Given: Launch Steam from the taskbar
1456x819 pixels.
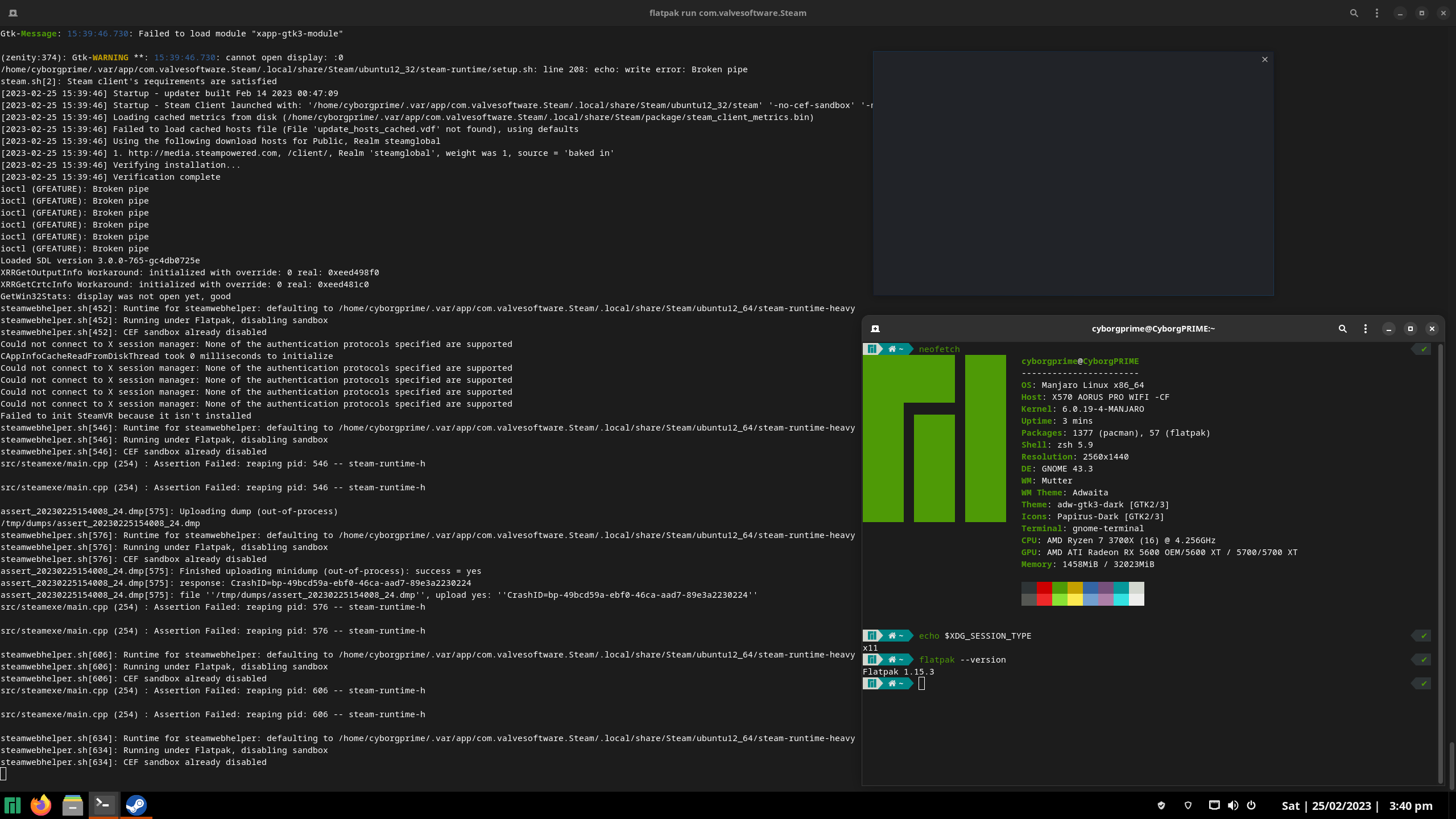Looking at the screenshot, I should (135, 805).
